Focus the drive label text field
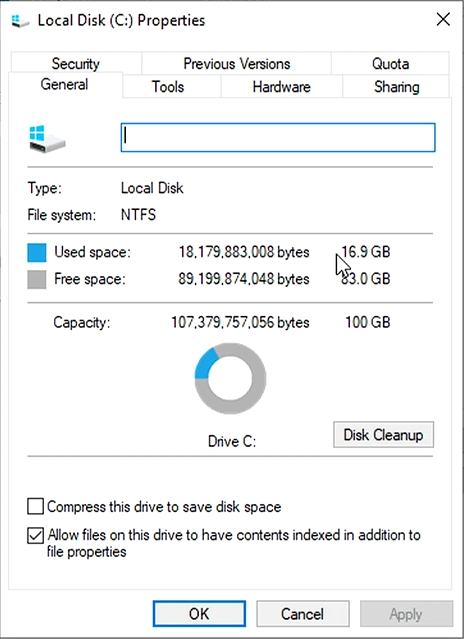The height and width of the screenshot is (639, 464). (x=278, y=137)
